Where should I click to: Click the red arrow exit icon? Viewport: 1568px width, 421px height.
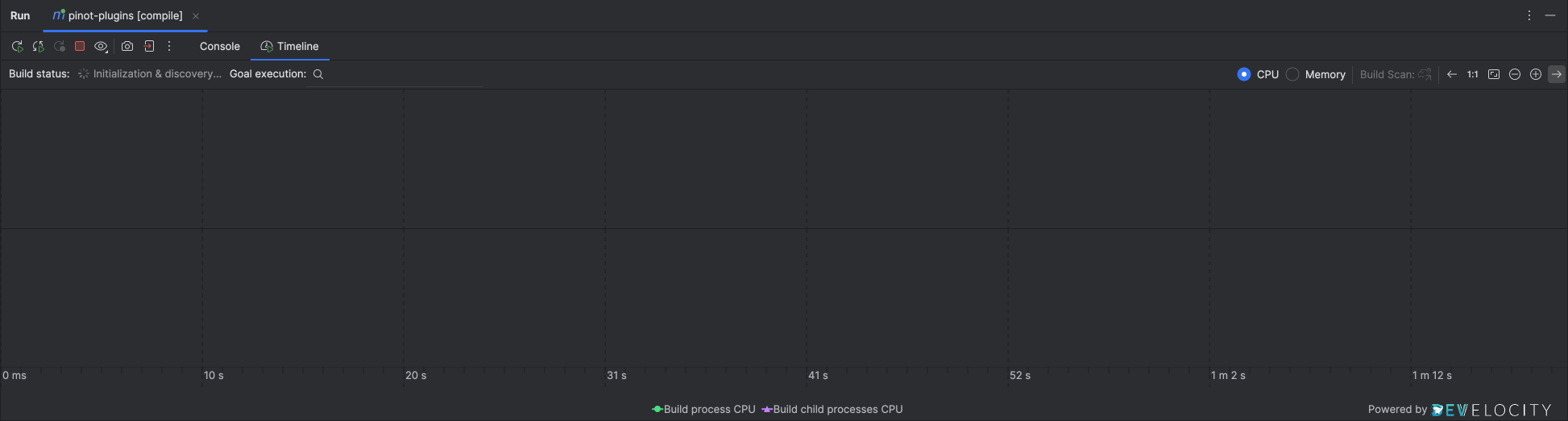[x=149, y=47]
